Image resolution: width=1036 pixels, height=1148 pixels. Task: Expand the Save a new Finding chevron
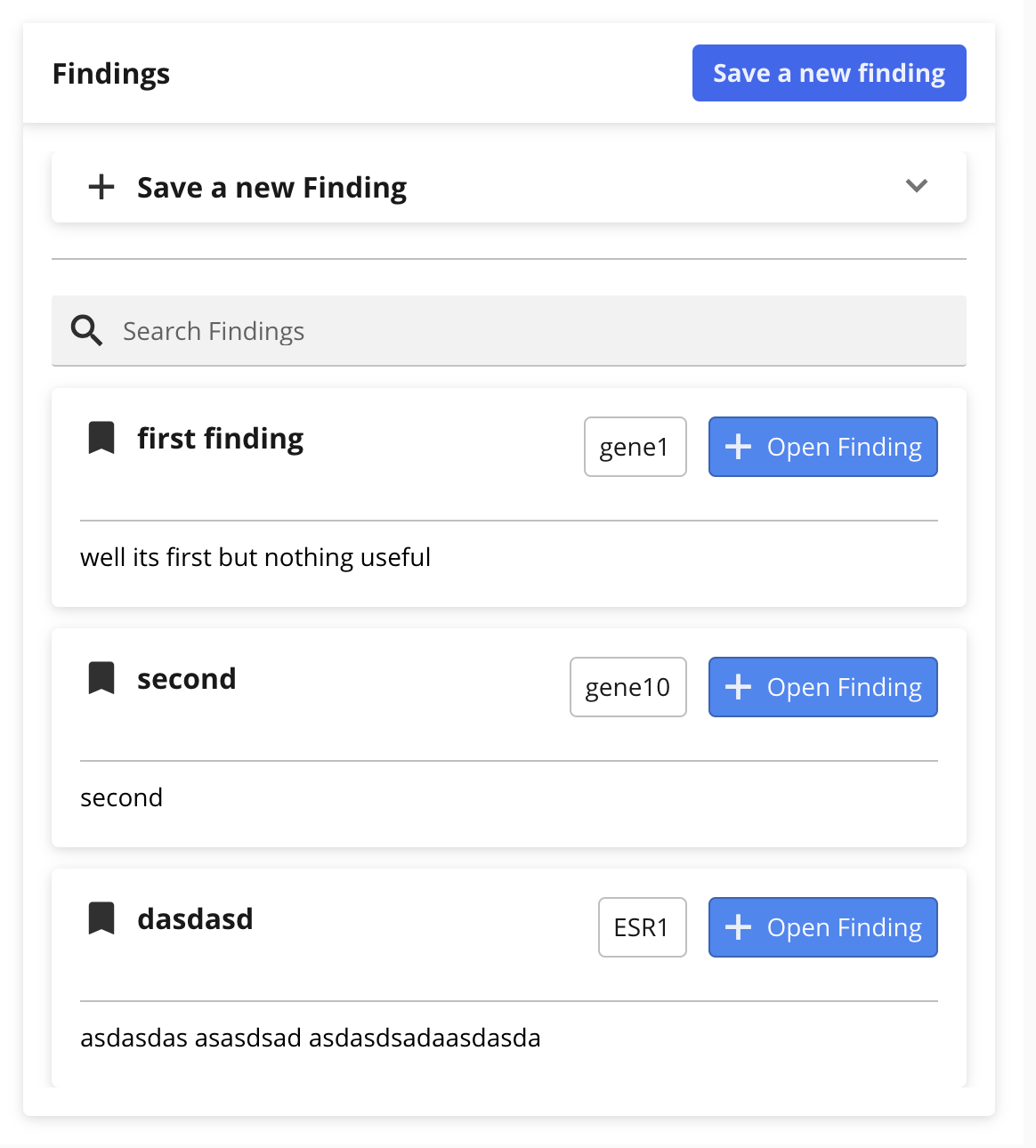tap(917, 186)
